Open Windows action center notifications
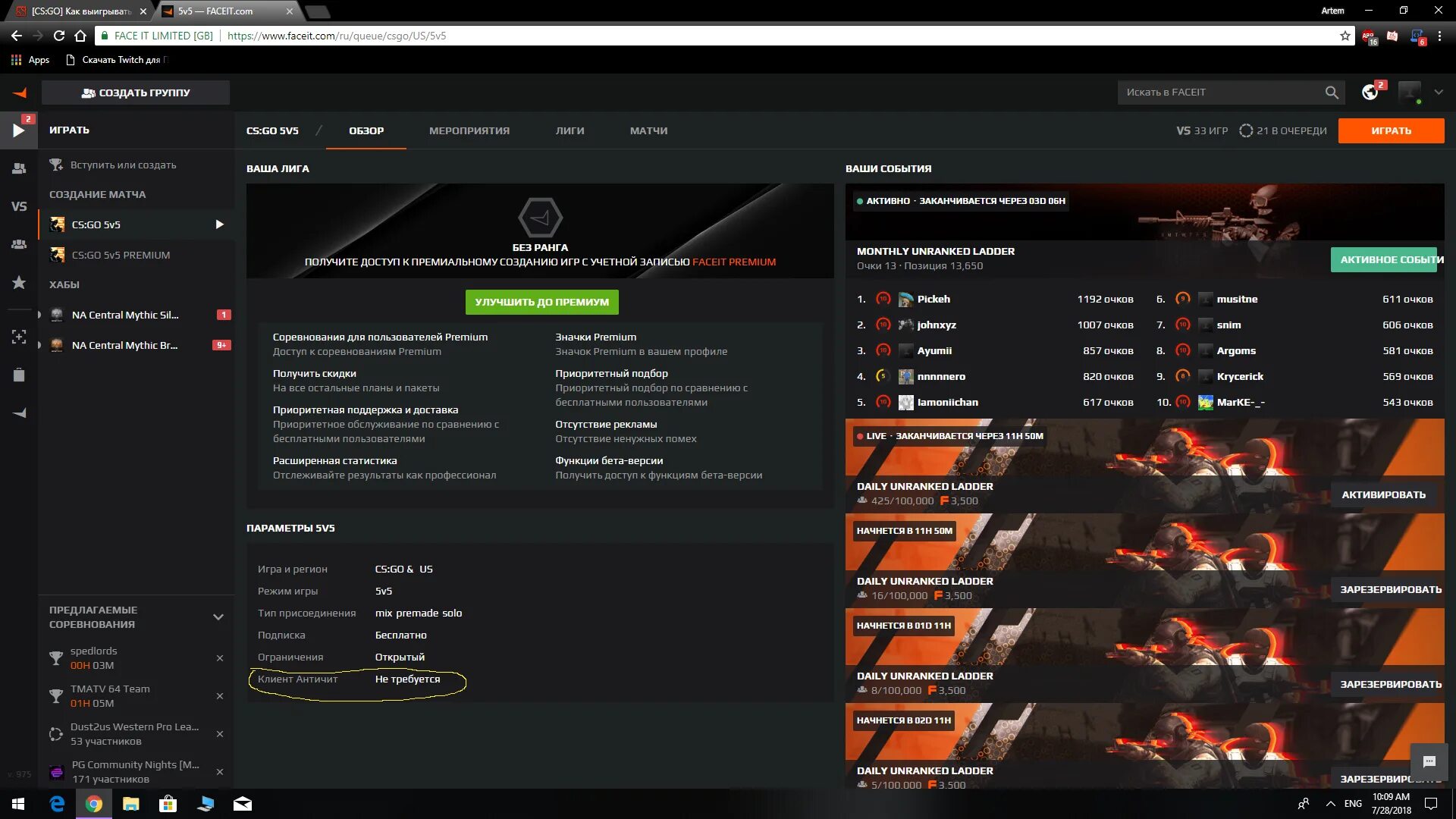 click(1431, 804)
